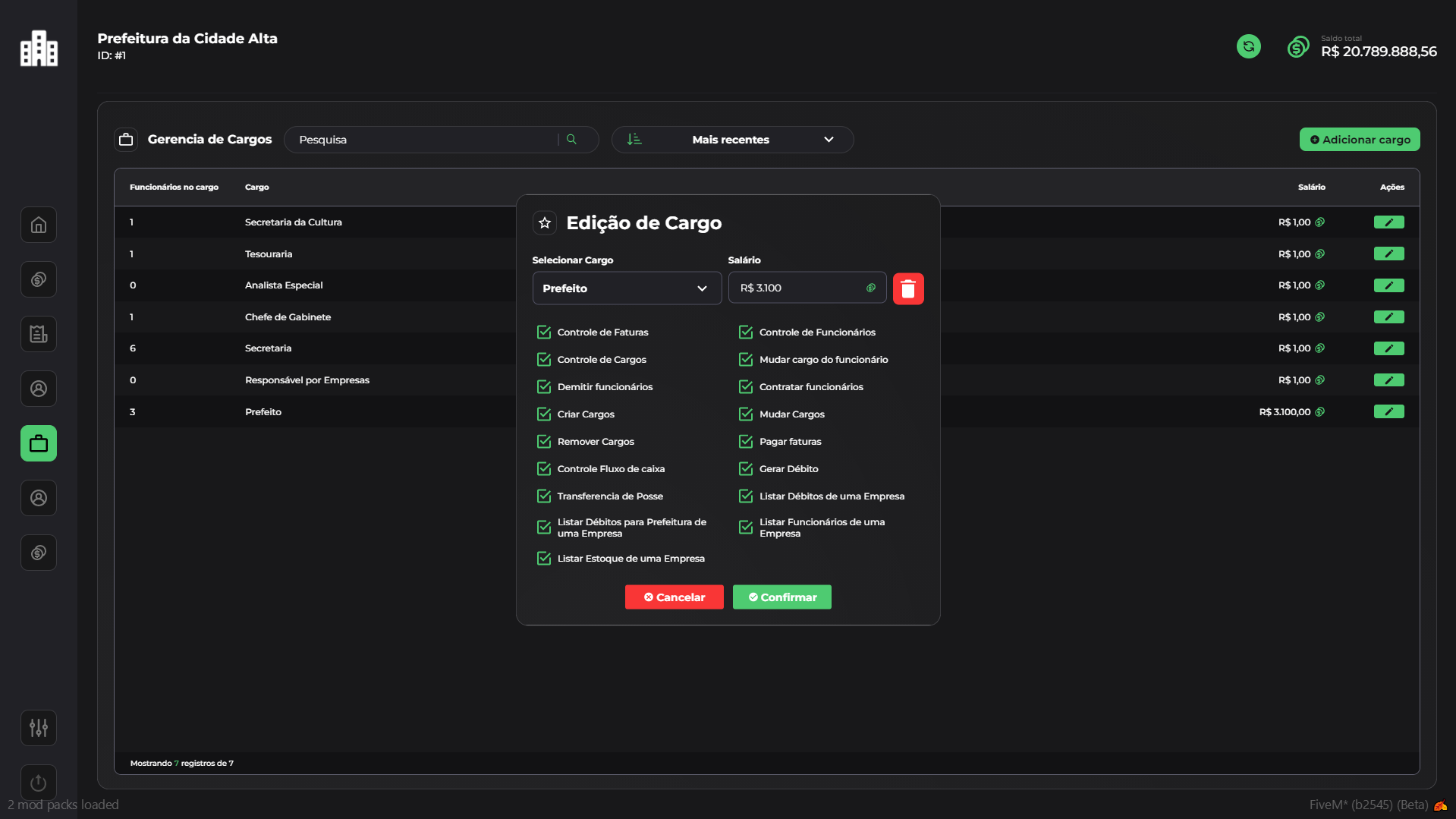Viewport: 1456px width, 819px height.
Task: Sort by Funcionários no cargo column header
Action: pos(174,187)
